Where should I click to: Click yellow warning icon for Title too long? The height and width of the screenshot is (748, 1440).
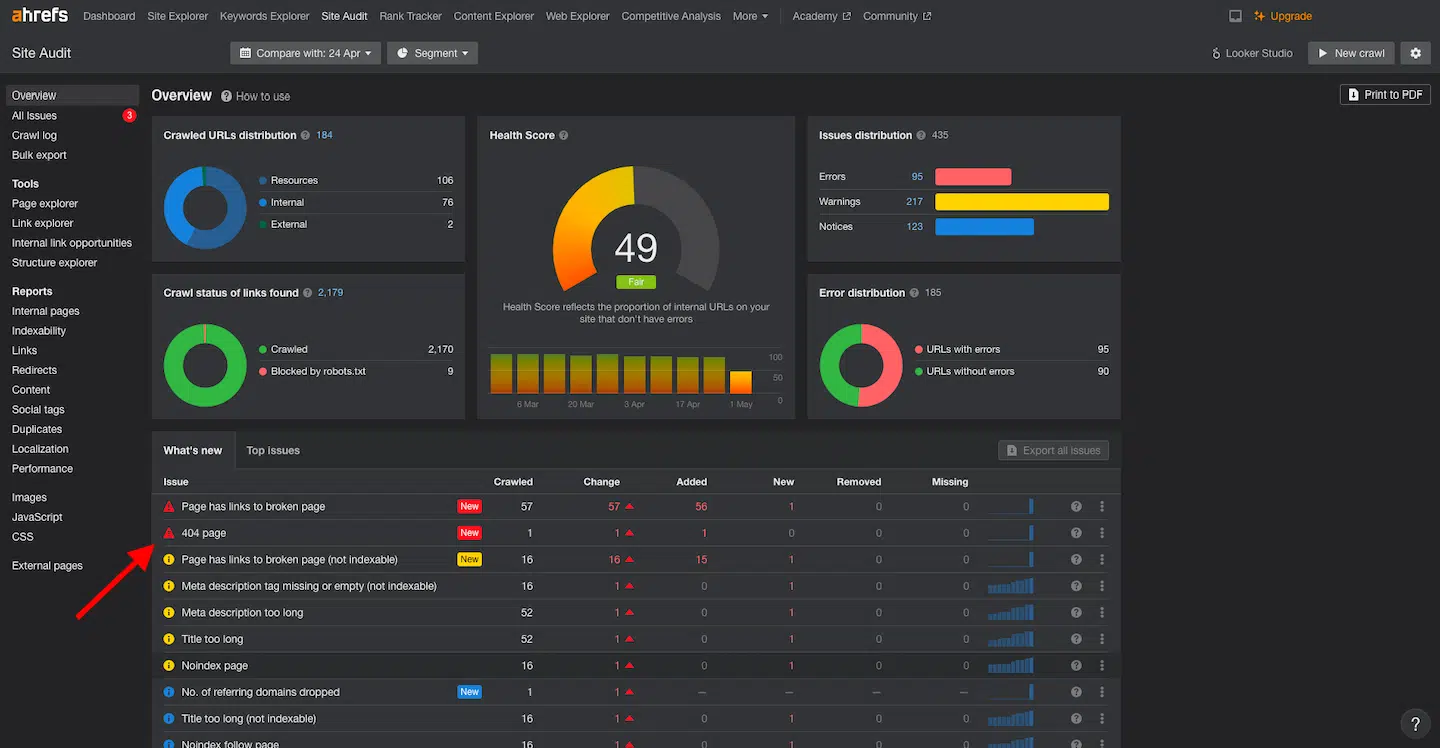[169, 639]
